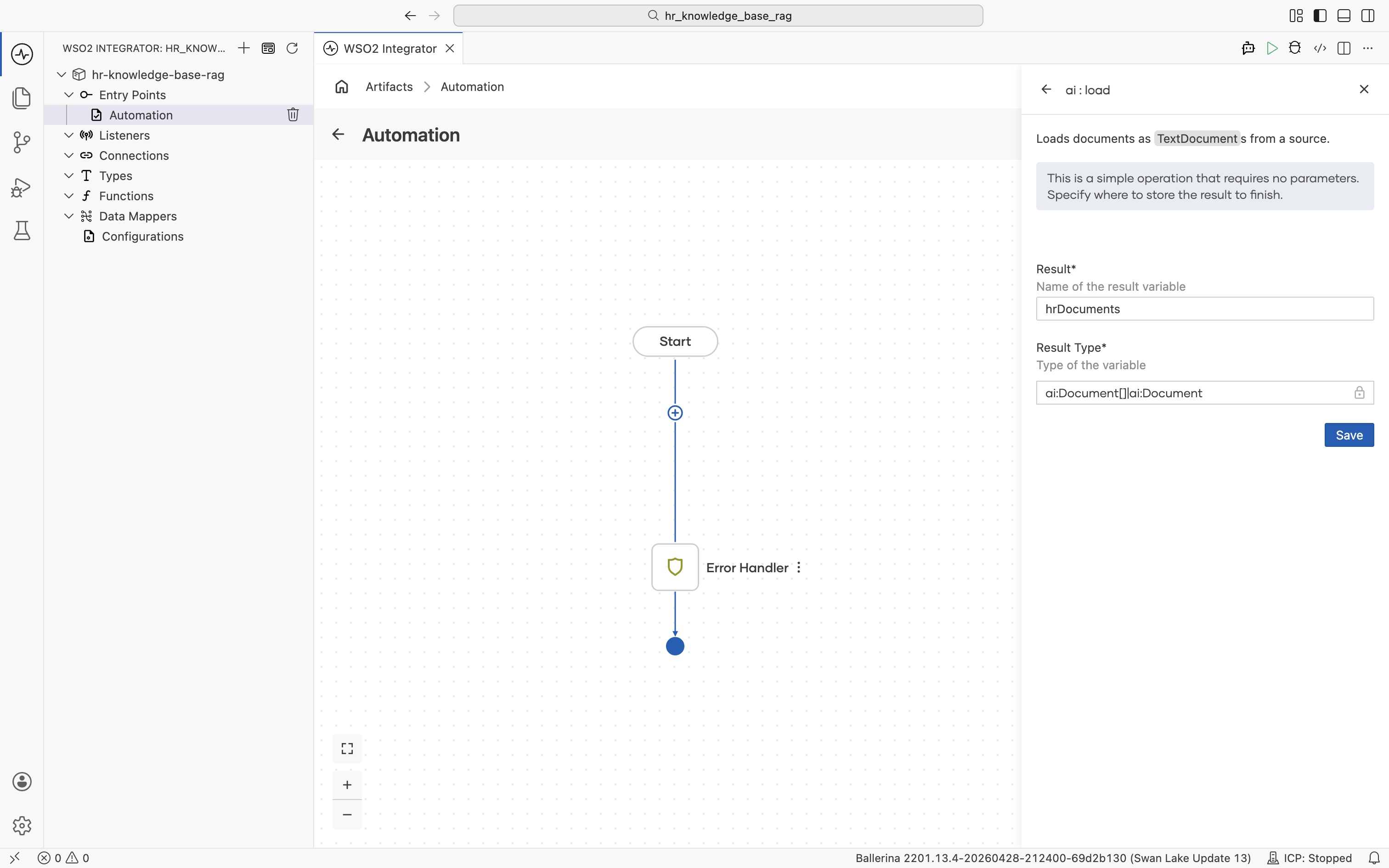This screenshot has width=1389, height=868.
Task: Collapse the Entry Points section
Action: [x=69, y=95]
